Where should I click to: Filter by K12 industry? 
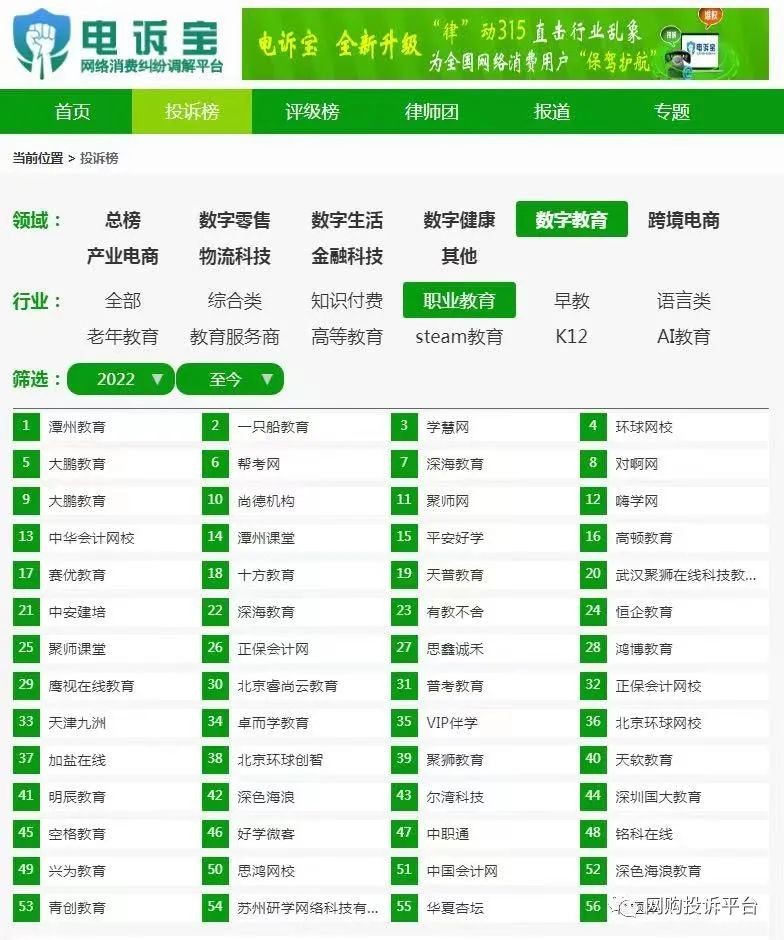click(x=571, y=337)
